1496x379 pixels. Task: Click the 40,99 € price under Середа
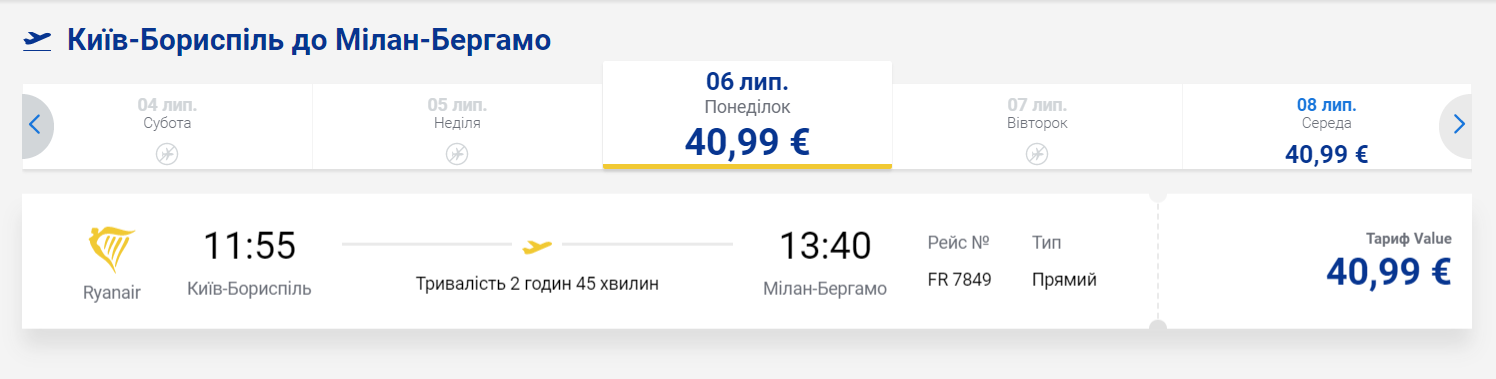click(1326, 154)
